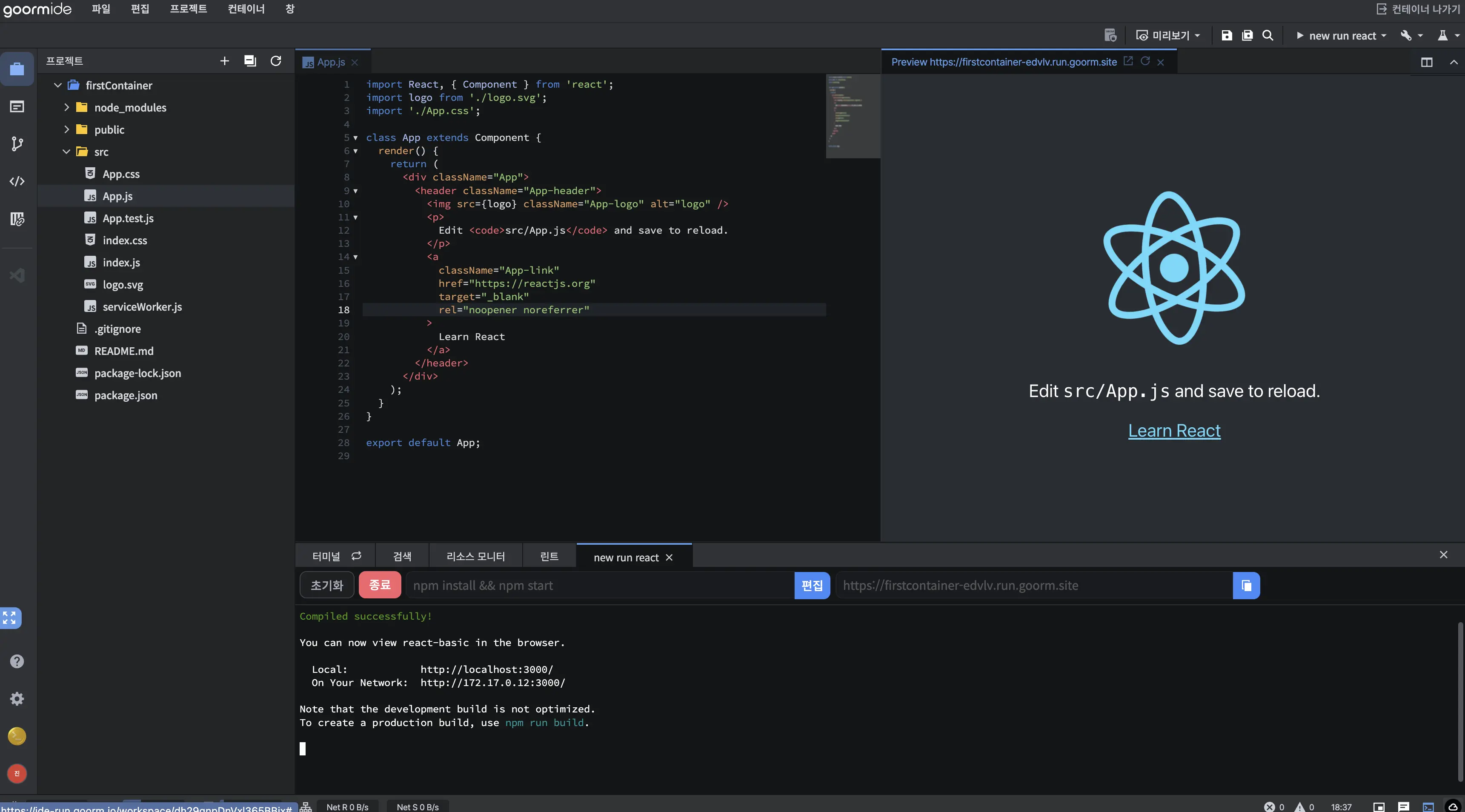
Task: Open the 미리보기 dropdown
Action: tap(1168, 35)
